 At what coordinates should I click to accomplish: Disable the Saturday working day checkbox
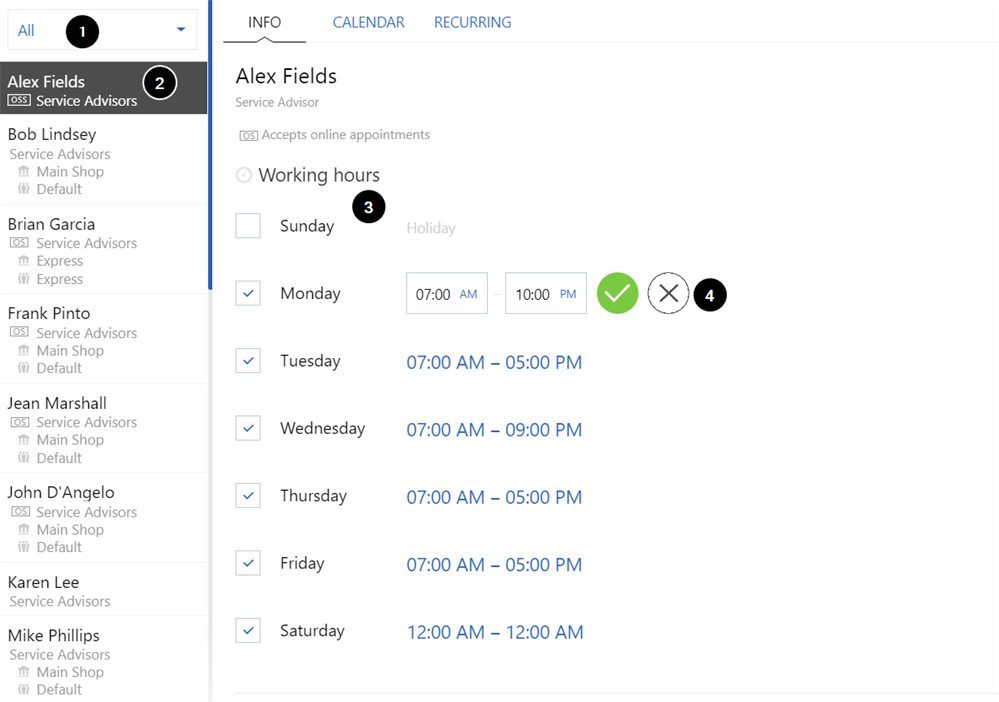pyautogui.click(x=248, y=631)
